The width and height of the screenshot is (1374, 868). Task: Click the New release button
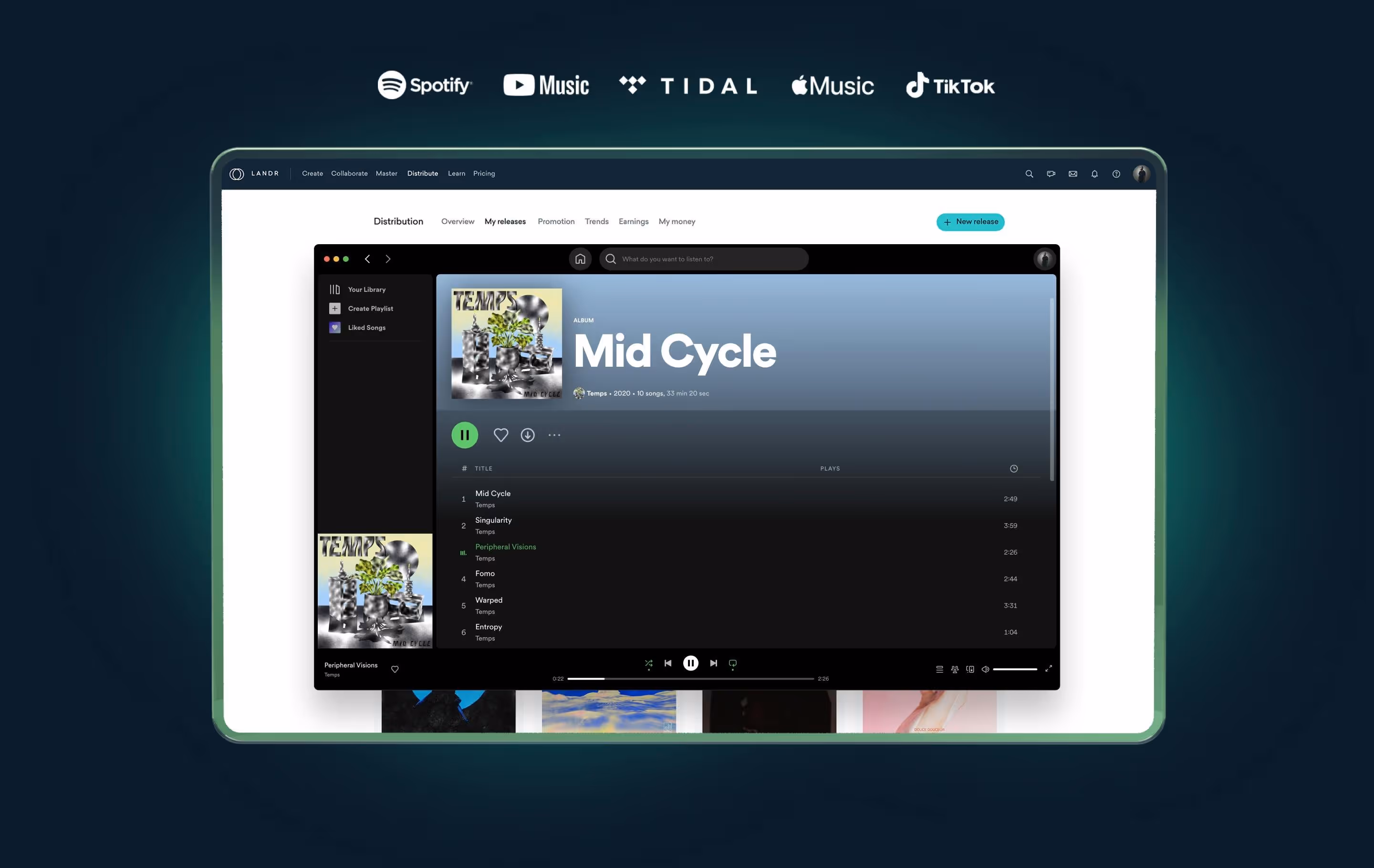[x=970, y=222]
